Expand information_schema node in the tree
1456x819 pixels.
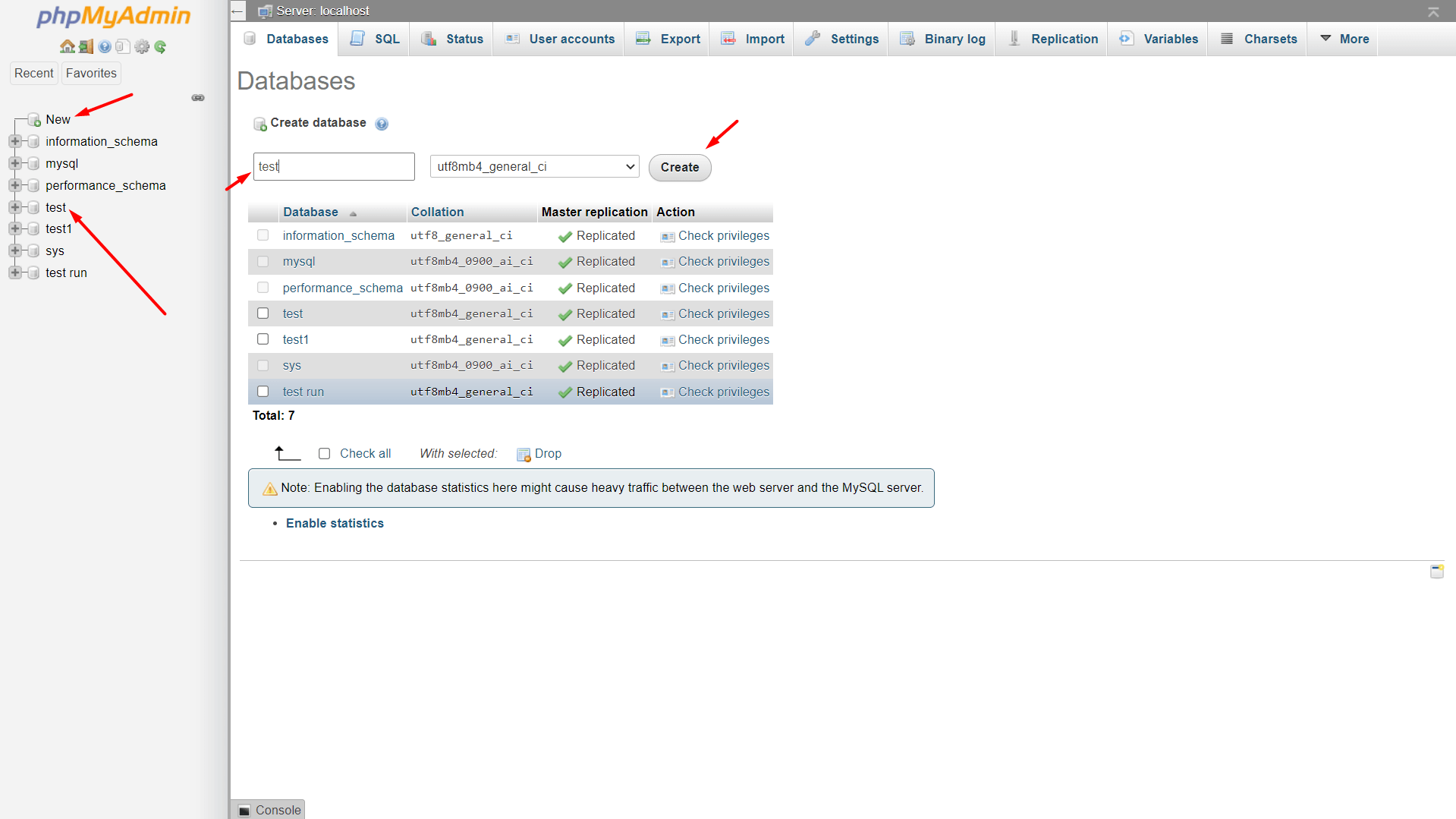click(x=14, y=141)
